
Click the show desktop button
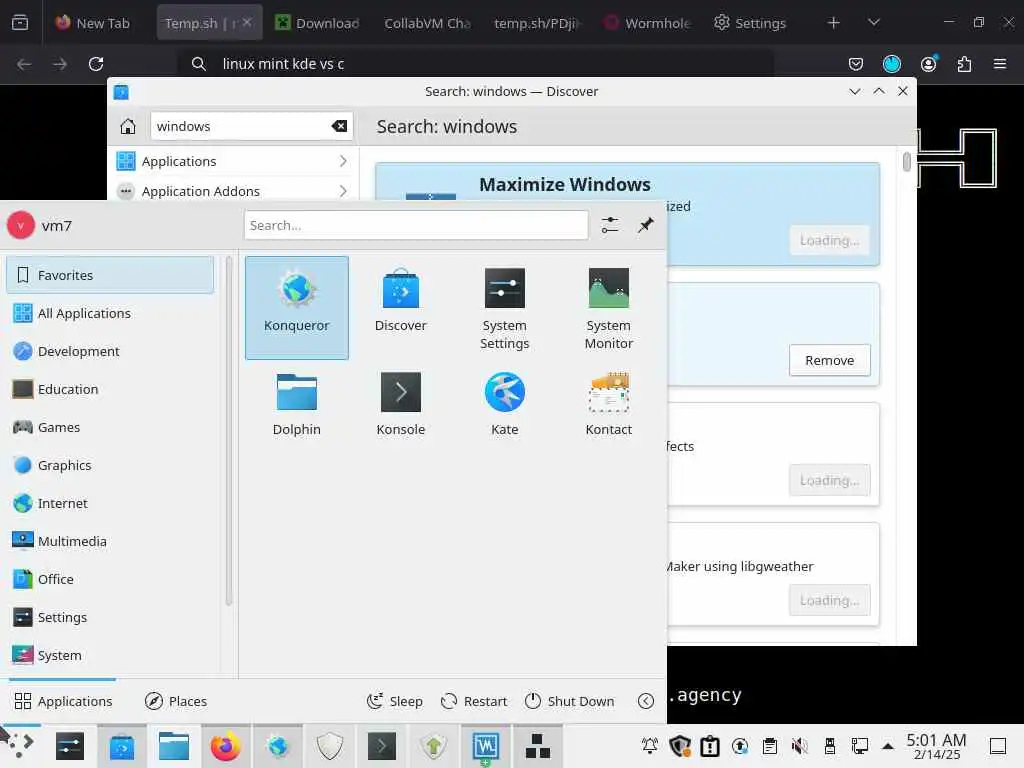997,746
